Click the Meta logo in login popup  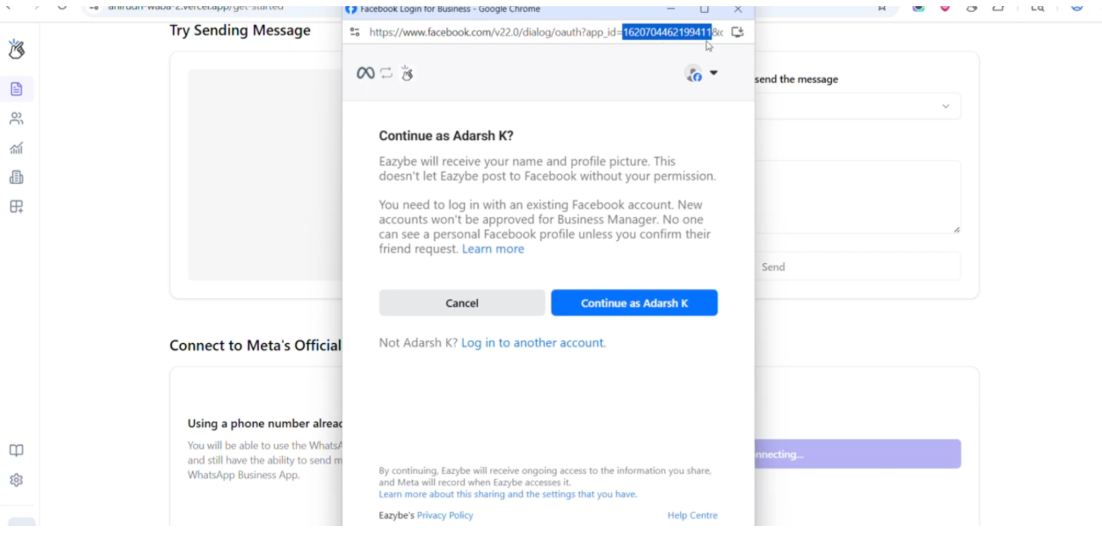click(x=365, y=73)
